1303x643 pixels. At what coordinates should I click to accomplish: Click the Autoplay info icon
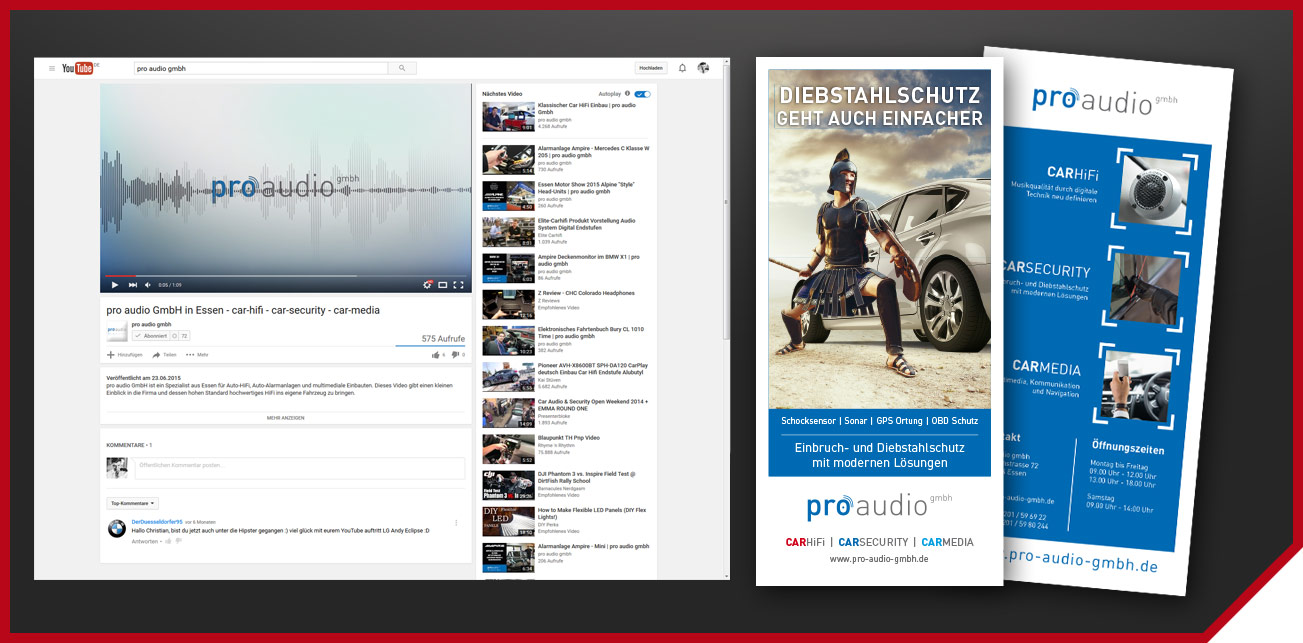click(x=627, y=93)
